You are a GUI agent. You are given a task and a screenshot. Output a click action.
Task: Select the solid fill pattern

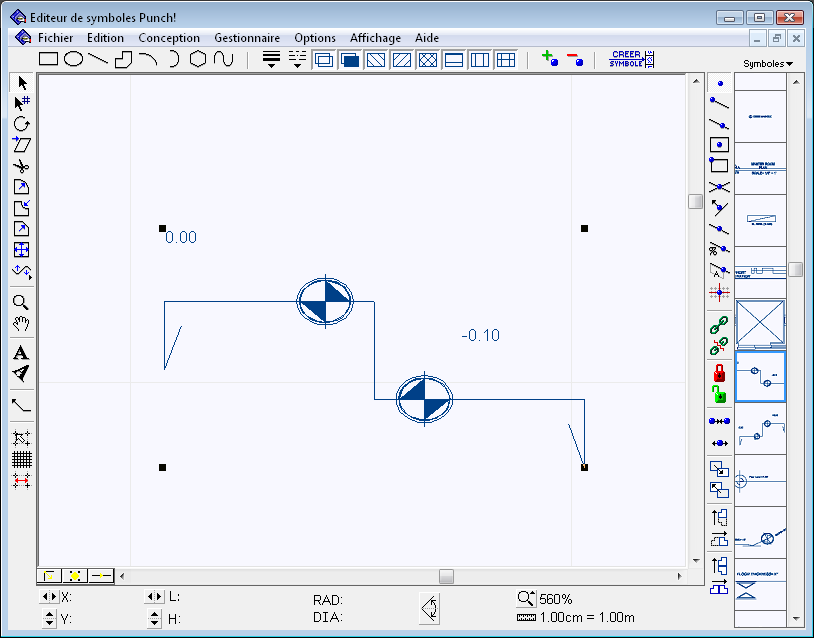[350, 60]
